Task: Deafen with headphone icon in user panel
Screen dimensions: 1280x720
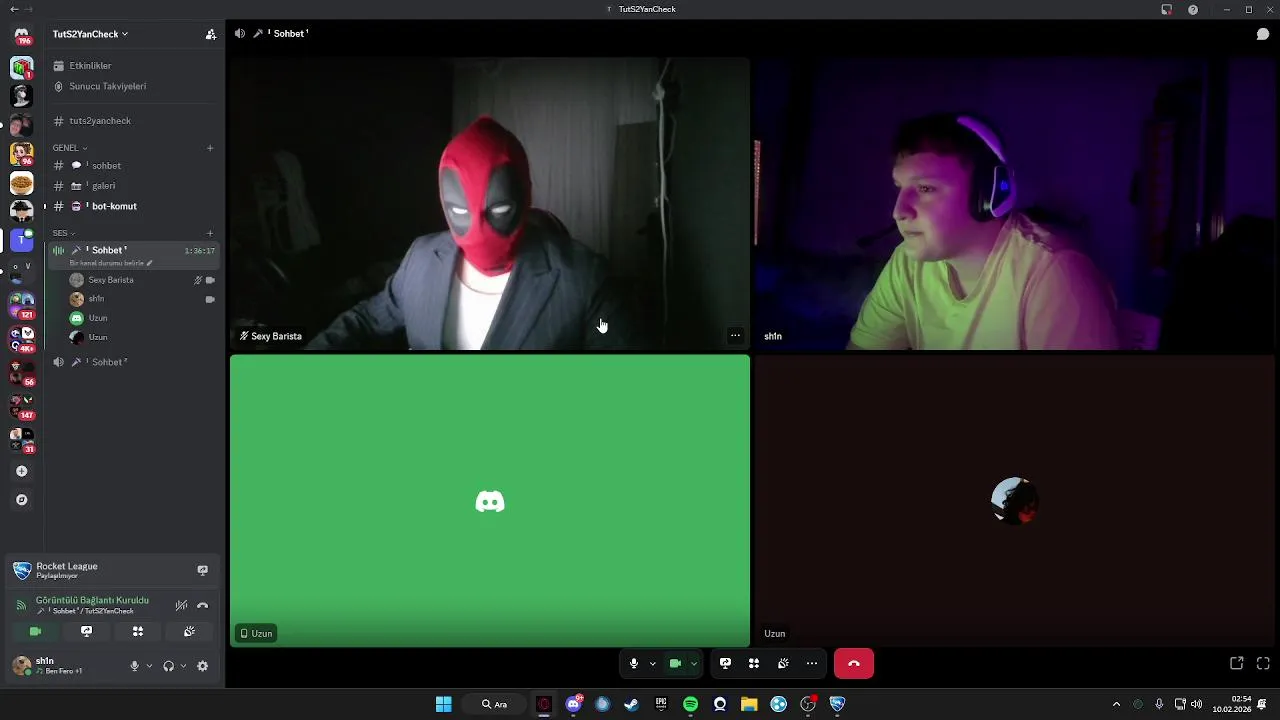Action: [168, 666]
